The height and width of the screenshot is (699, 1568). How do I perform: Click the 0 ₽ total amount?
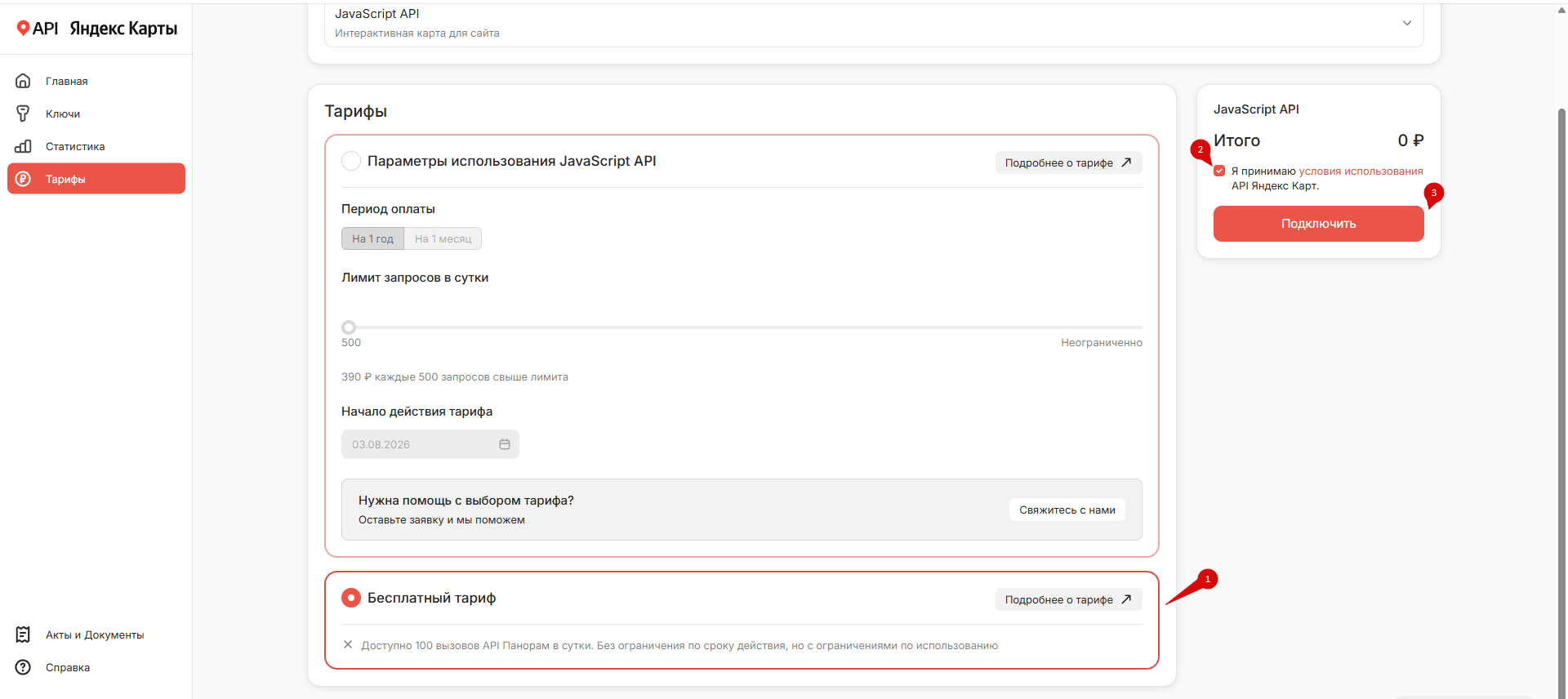tap(1410, 140)
